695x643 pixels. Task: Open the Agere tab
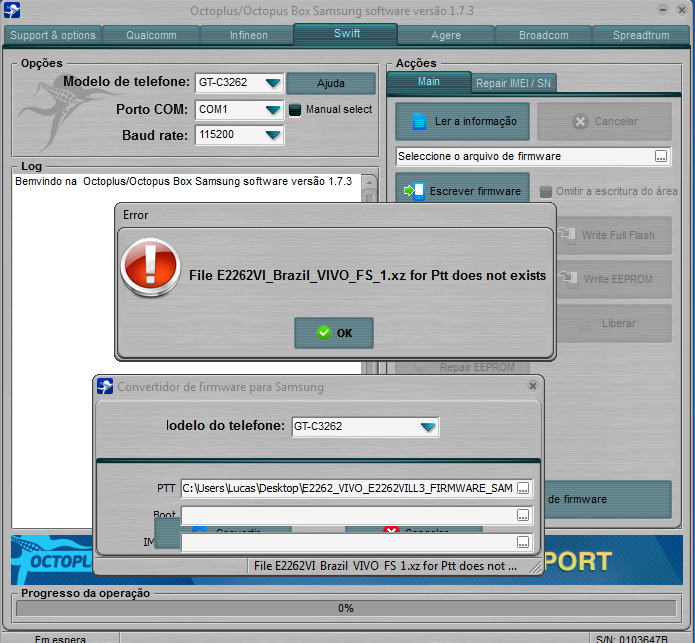point(446,35)
